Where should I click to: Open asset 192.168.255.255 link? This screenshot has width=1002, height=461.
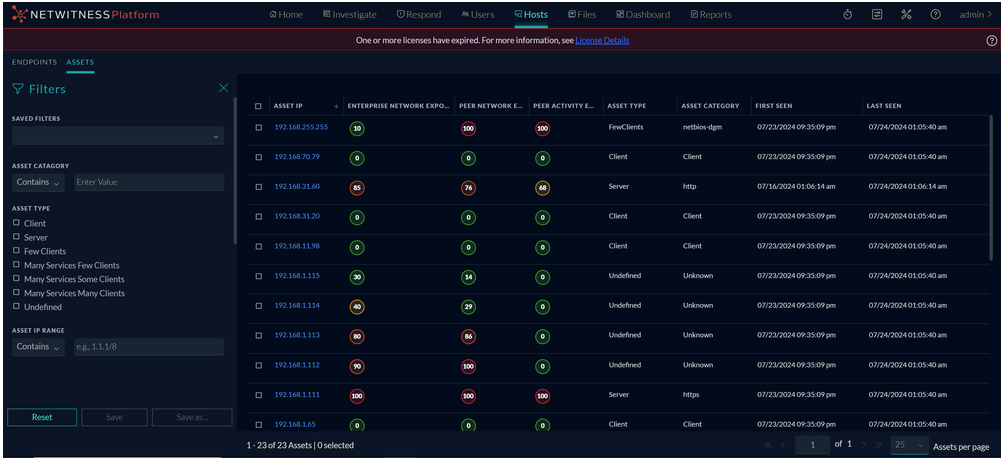pyautogui.click(x=301, y=127)
